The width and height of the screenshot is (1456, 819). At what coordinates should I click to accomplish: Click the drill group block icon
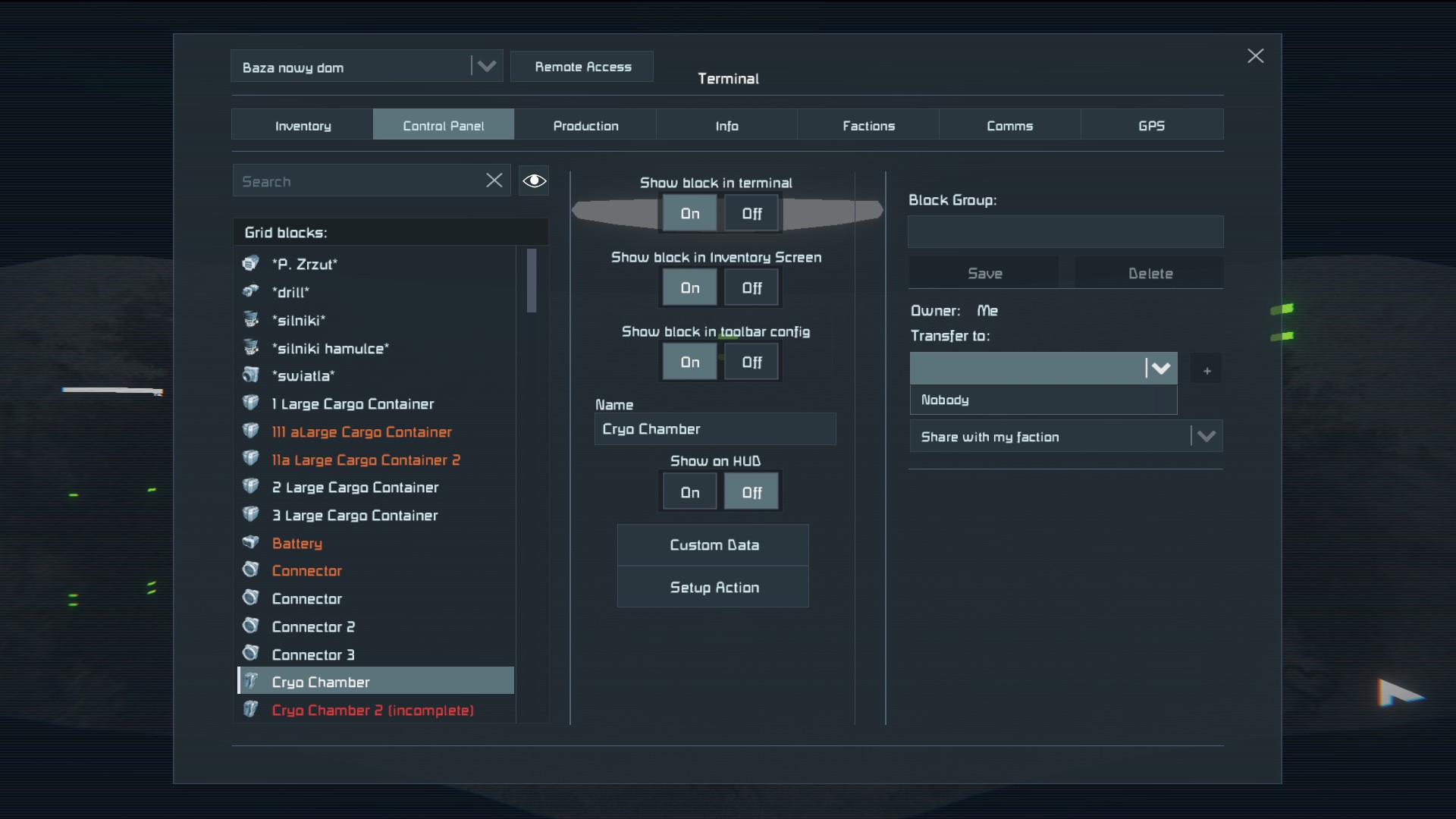coord(251,291)
